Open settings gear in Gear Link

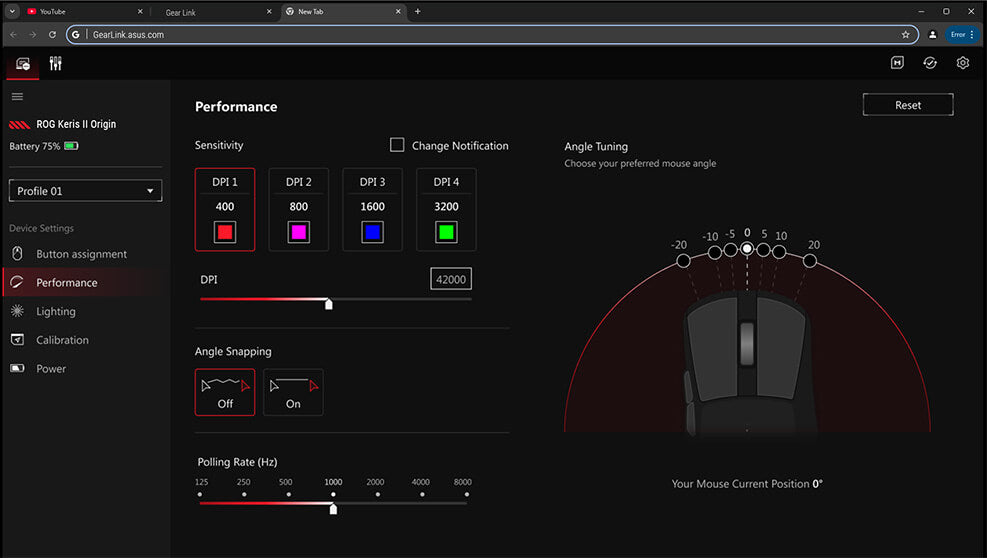point(962,63)
